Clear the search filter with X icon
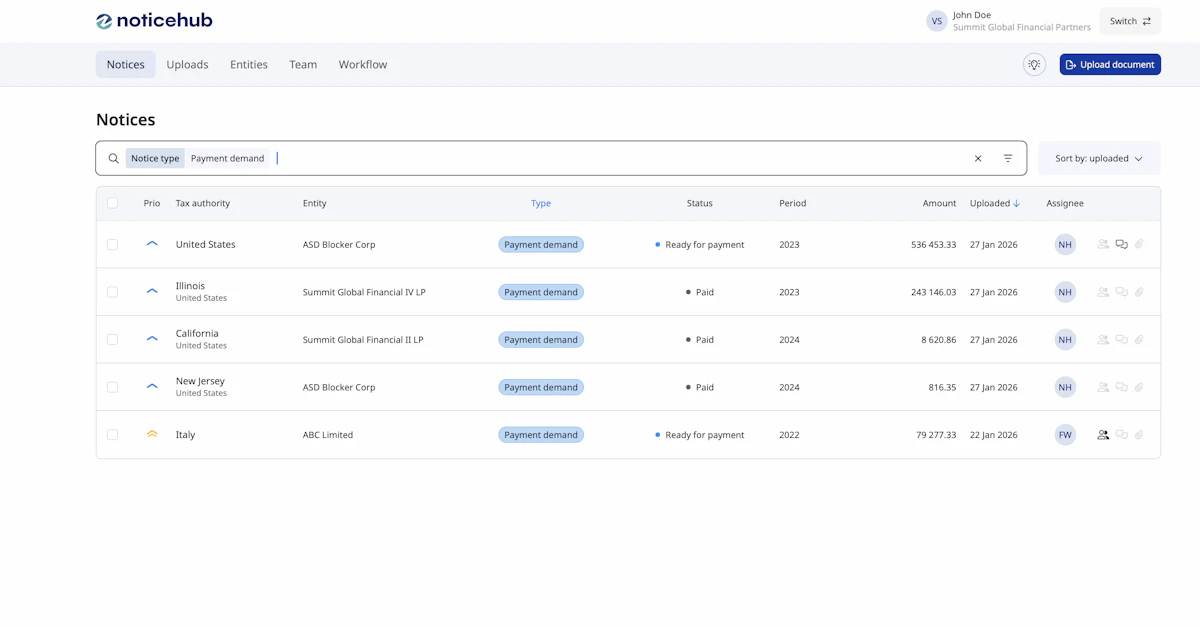Screen dimensions: 1200x627 978,158
